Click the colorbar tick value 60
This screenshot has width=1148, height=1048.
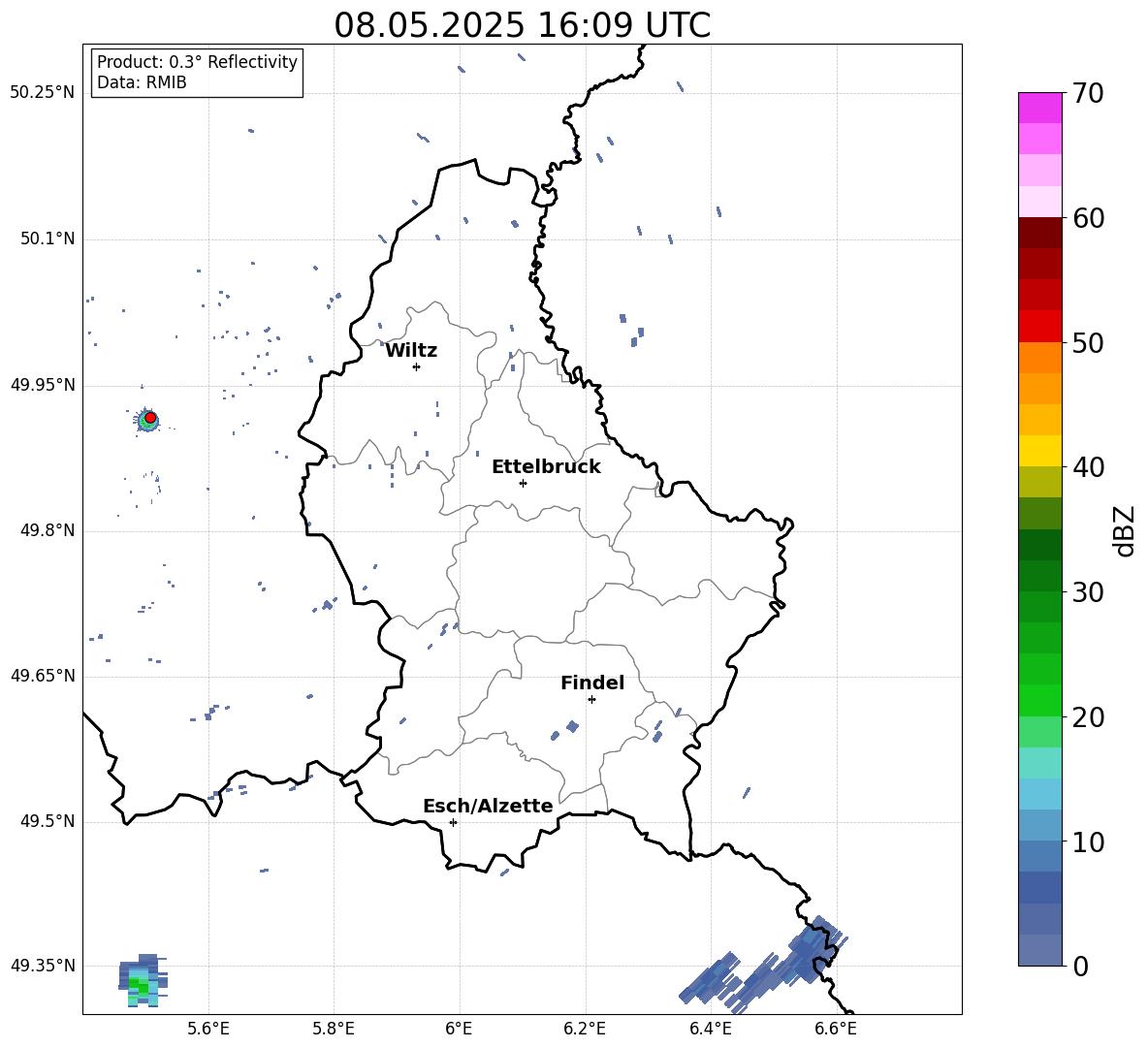pyautogui.click(x=1088, y=218)
